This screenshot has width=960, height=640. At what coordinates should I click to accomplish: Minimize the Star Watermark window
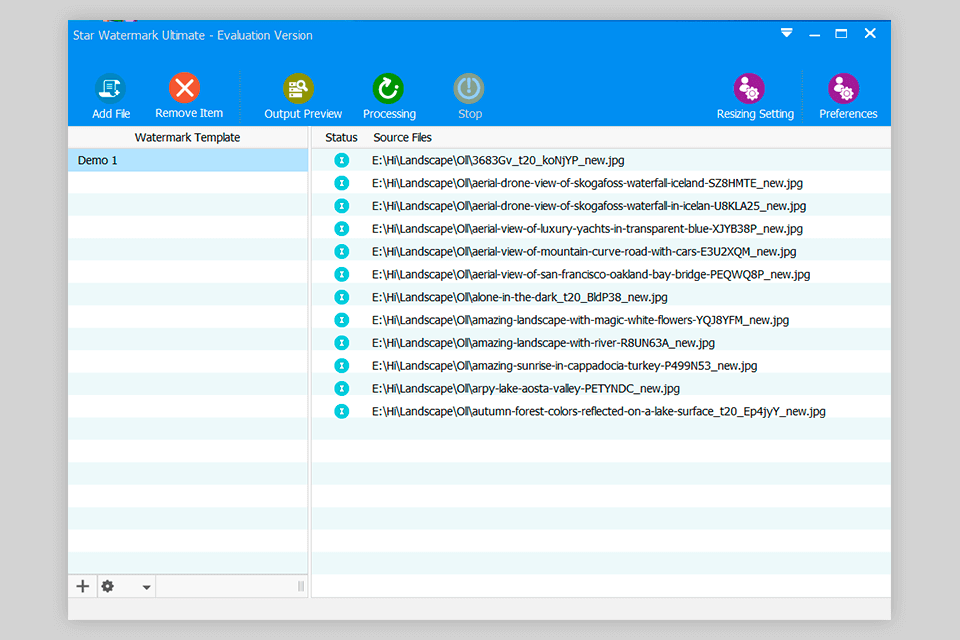(x=814, y=35)
